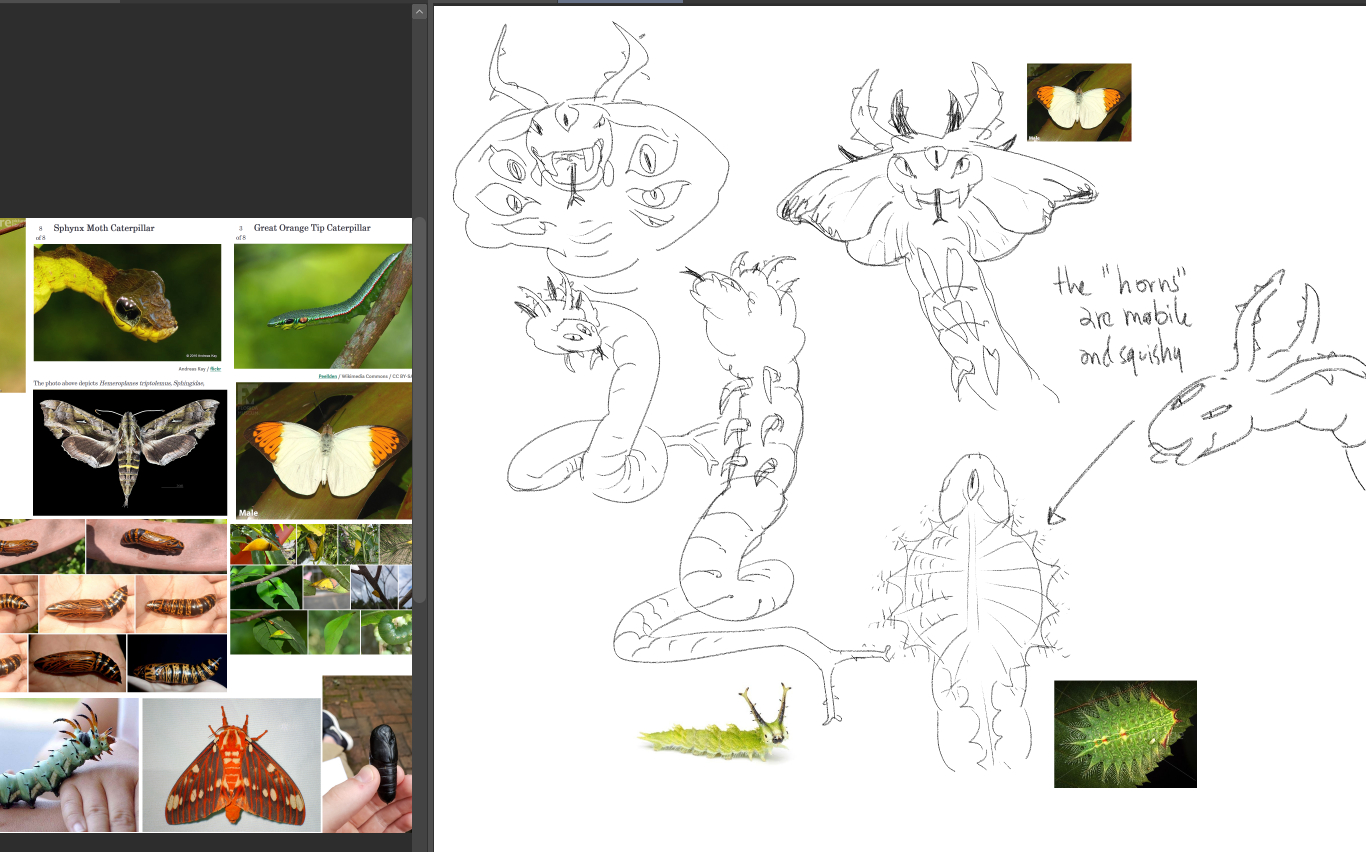Screen dimensions: 1366x852
Task: Click the "Great Orange Tip Caterpillar" heading
Action: pyautogui.click(x=312, y=228)
